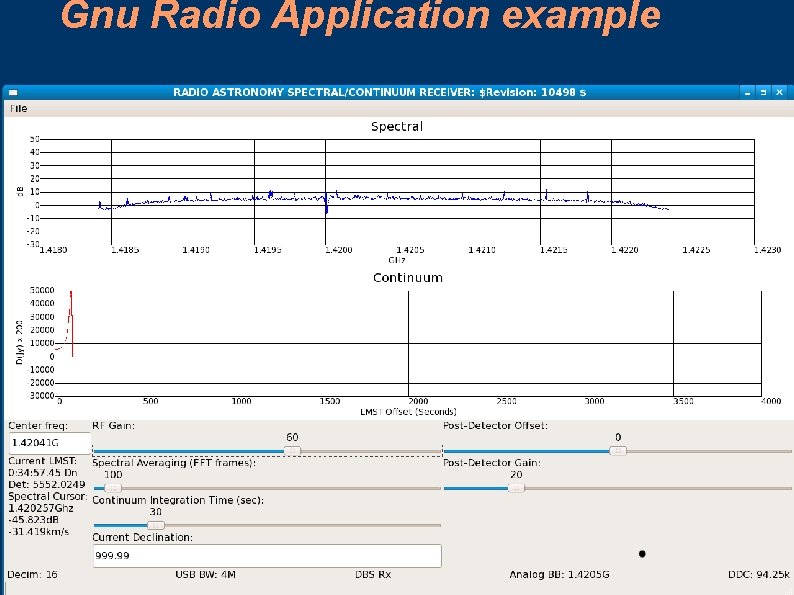Click the 'Spectral' plot title
The width and height of the screenshot is (794, 595).
pos(397,127)
